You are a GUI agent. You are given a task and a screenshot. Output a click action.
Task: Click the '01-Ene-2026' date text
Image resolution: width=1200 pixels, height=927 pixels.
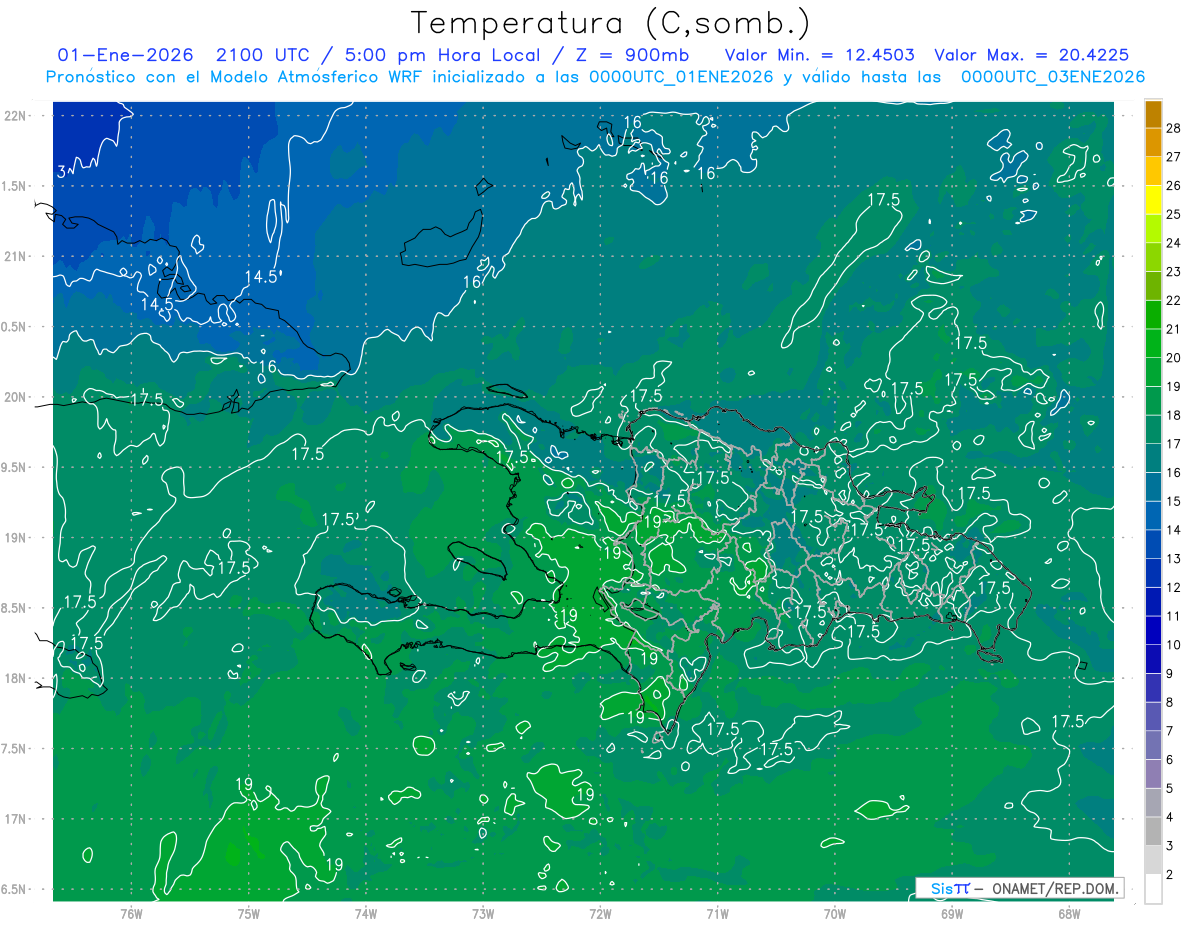tap(125, 55)
